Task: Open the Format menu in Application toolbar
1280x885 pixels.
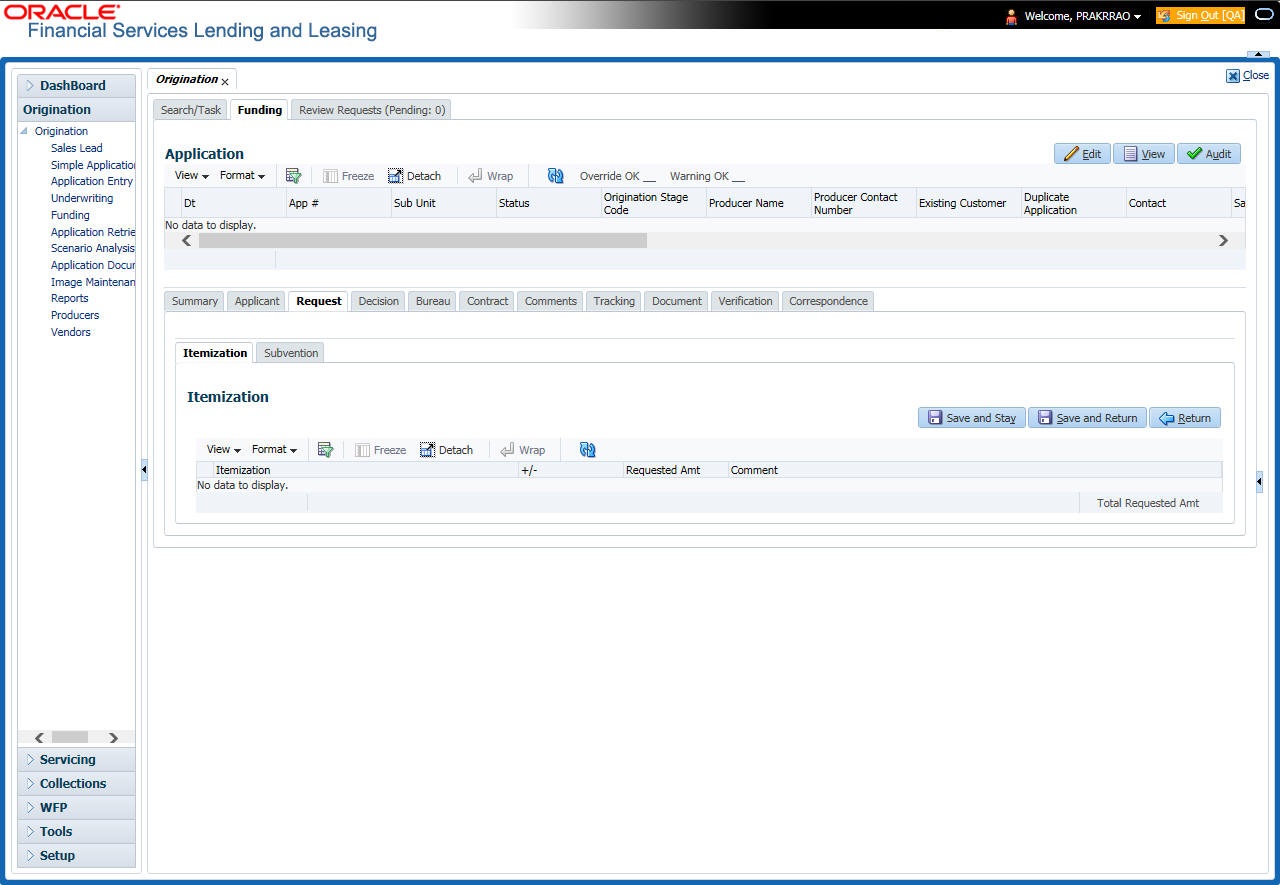Action: 242,176
